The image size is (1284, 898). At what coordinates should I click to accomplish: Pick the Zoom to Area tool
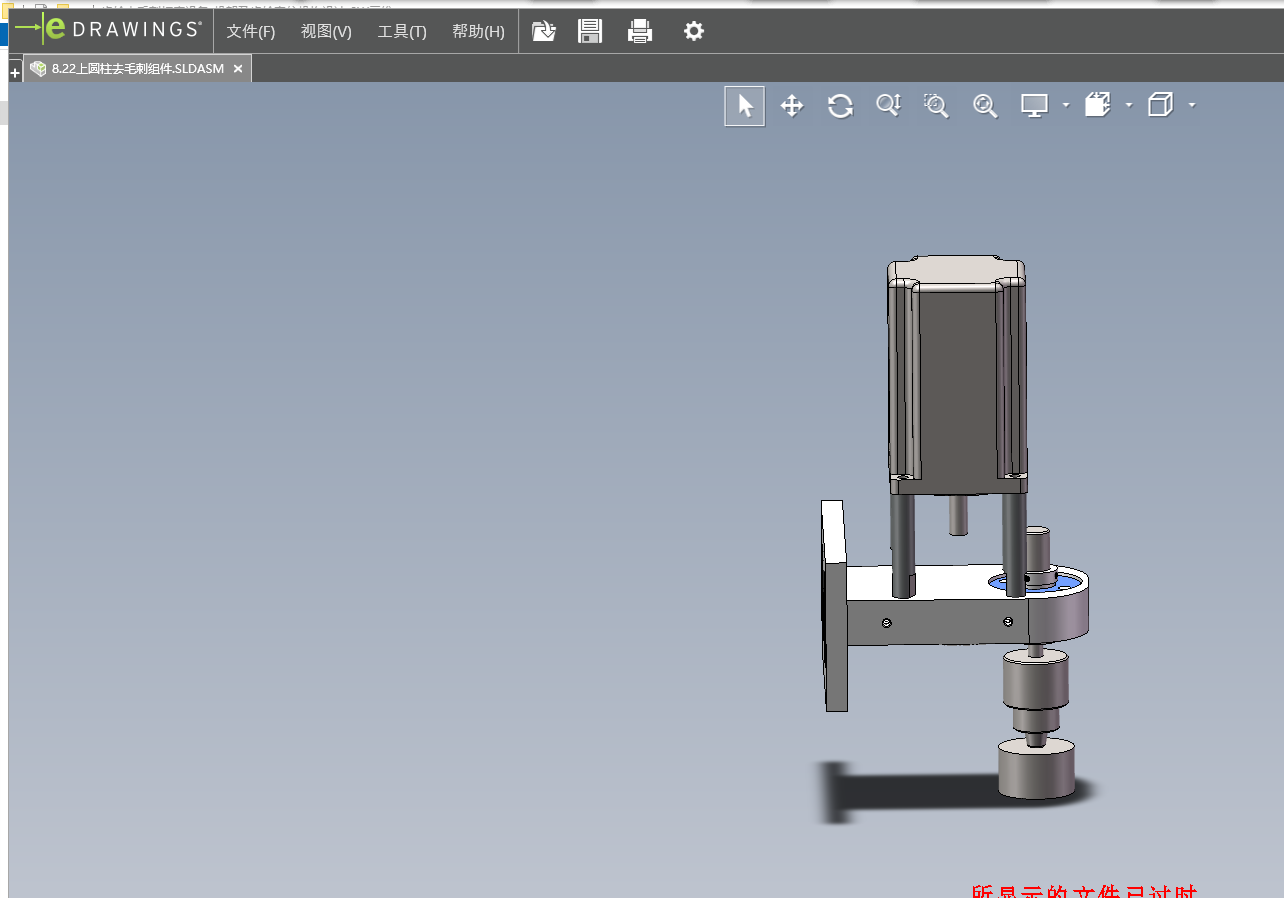point(936,106)
